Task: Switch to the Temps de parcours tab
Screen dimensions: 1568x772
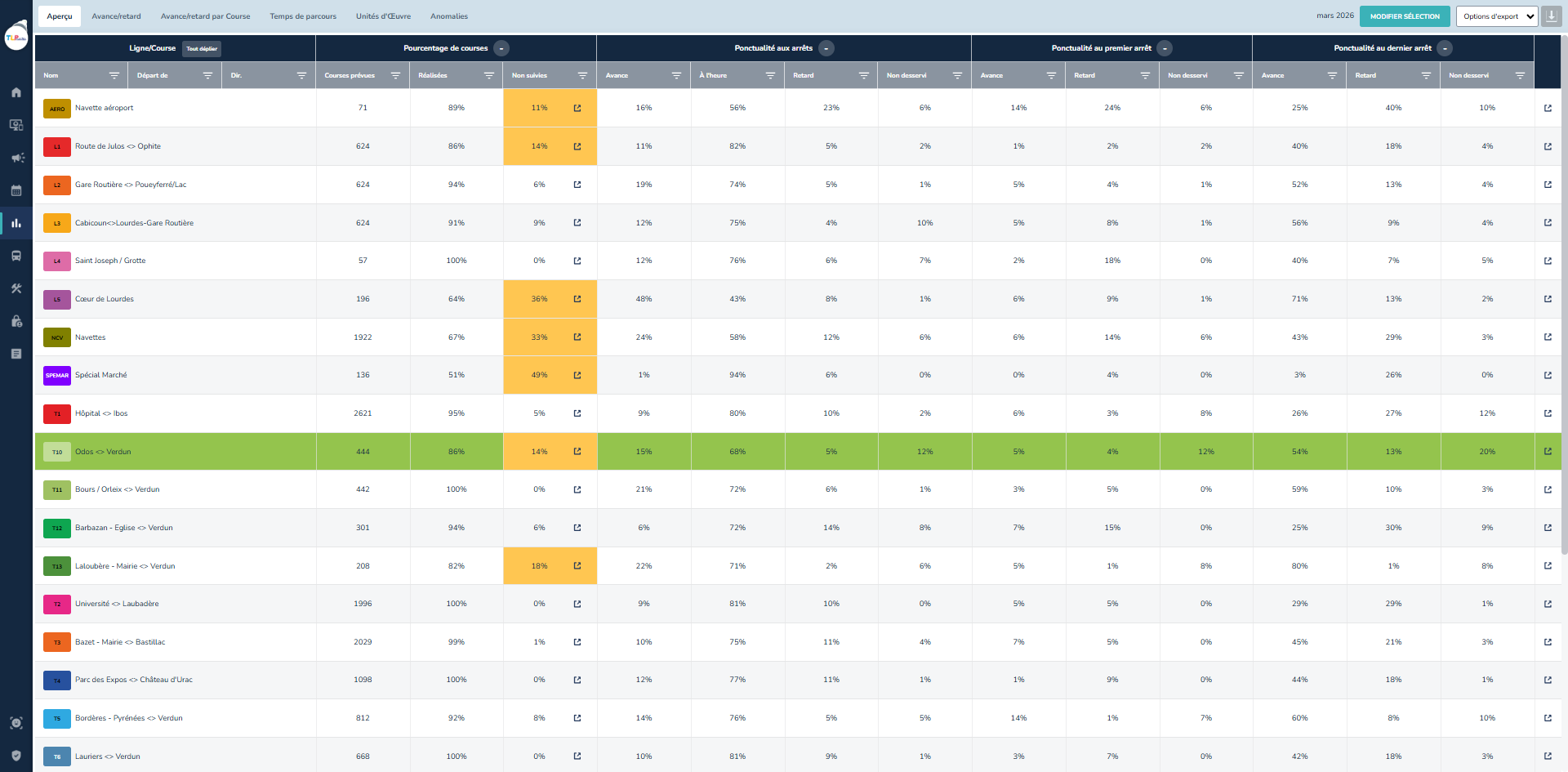Action: pyautogui.click(x=303, y=16)
